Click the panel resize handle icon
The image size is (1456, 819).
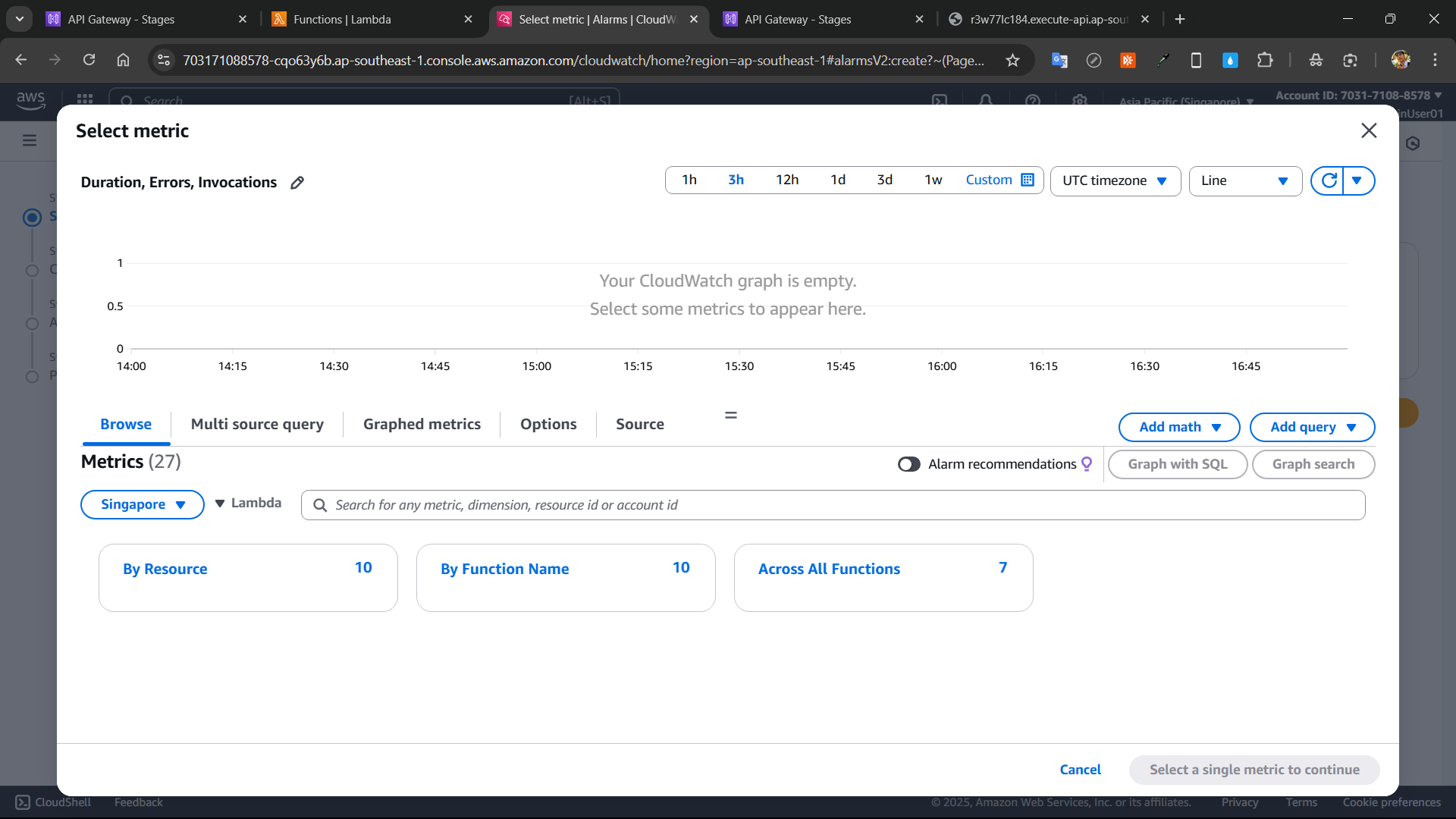coord(730,415)
